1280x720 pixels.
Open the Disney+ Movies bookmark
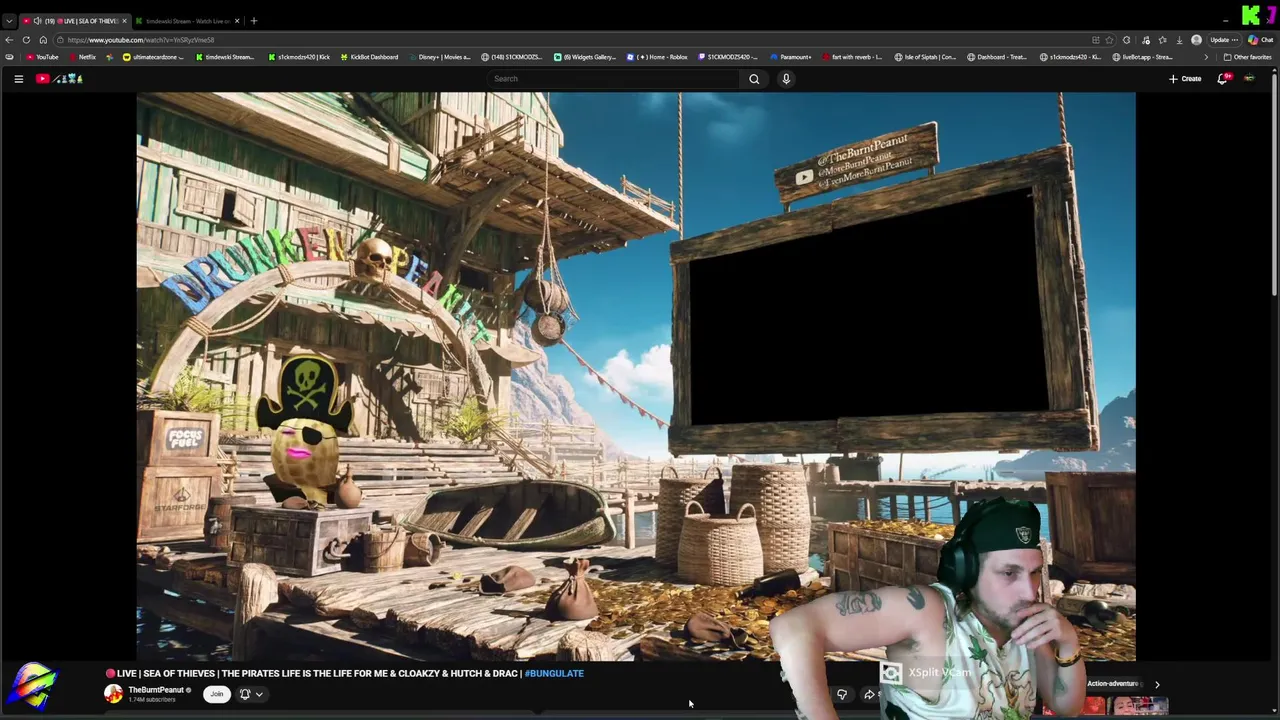(x=439, y=57)
